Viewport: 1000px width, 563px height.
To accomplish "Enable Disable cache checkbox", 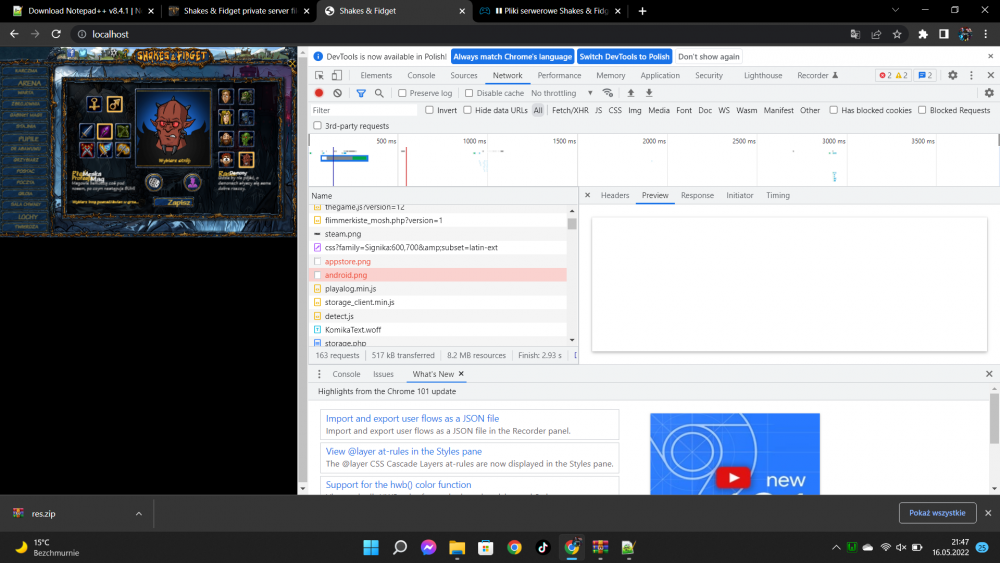I will (x=469, y=93).
